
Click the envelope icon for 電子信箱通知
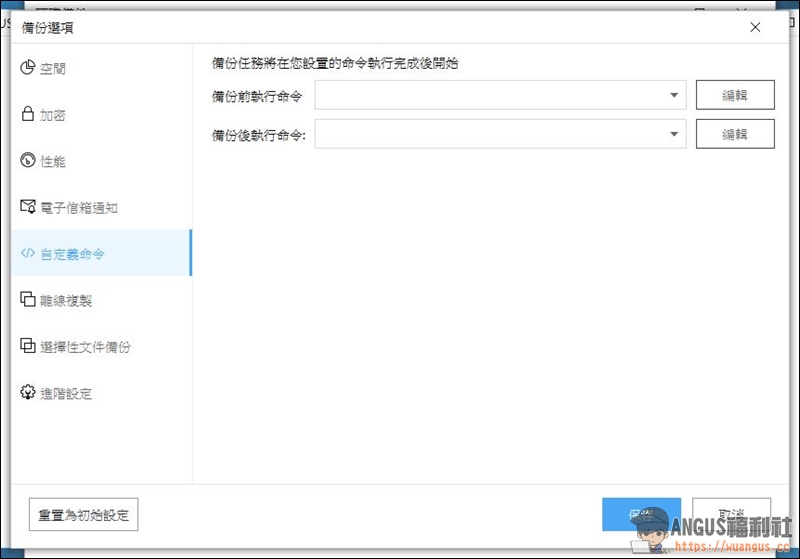(x=27, y=207)
